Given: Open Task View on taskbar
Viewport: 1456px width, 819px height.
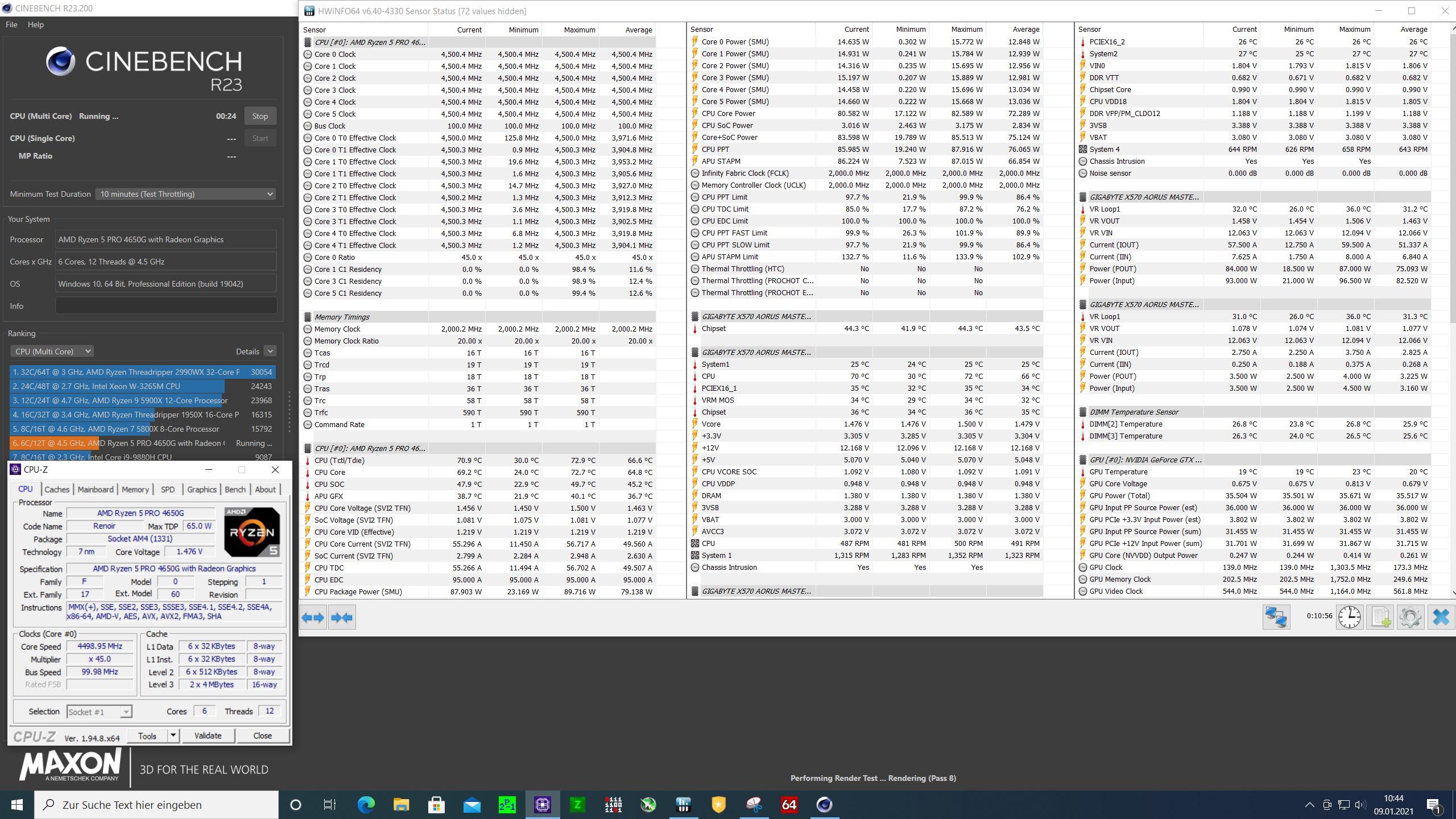Looking at the screenshot, I should [330, 805].
